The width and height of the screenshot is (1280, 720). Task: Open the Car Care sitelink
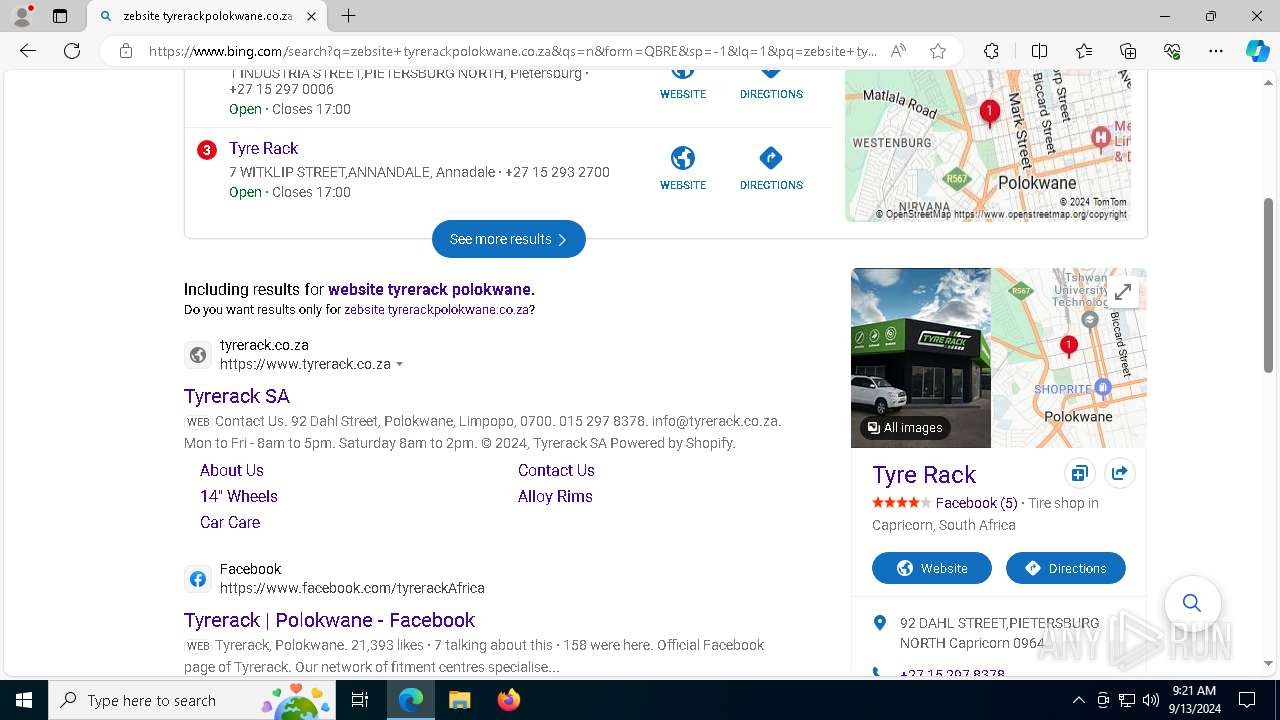[x=230, y=522]
